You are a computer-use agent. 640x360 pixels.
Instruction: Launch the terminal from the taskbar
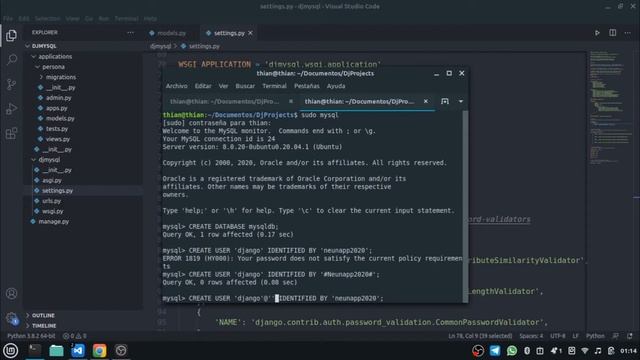[x=35, y=351]
